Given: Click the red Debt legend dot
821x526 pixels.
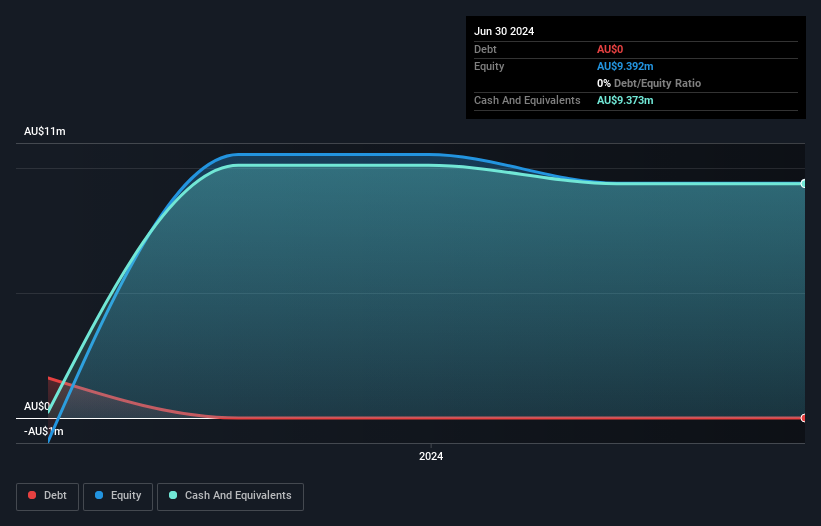Looking at the screenshot, I should 32,495.
